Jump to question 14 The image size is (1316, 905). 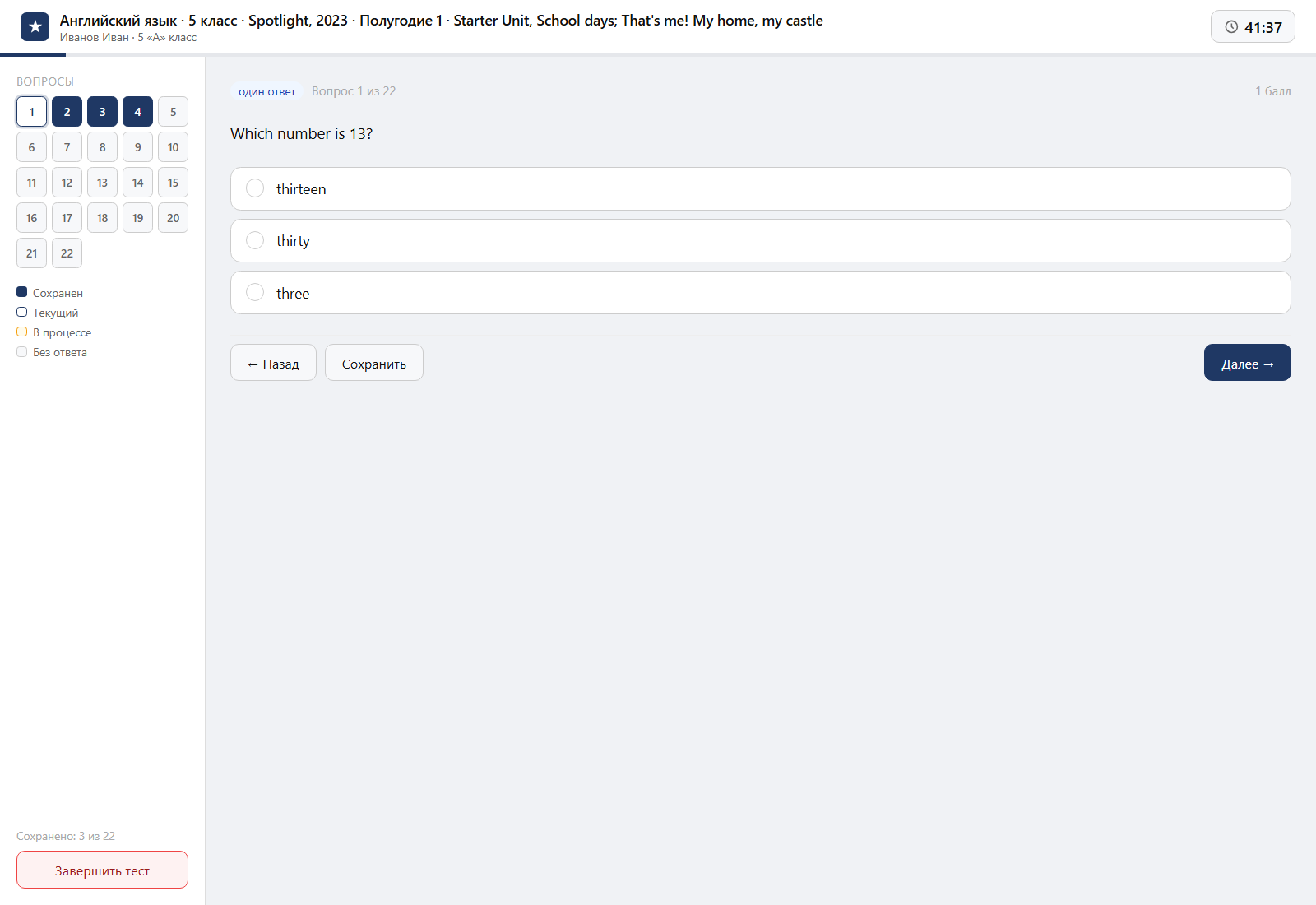[x=137, y=183]
